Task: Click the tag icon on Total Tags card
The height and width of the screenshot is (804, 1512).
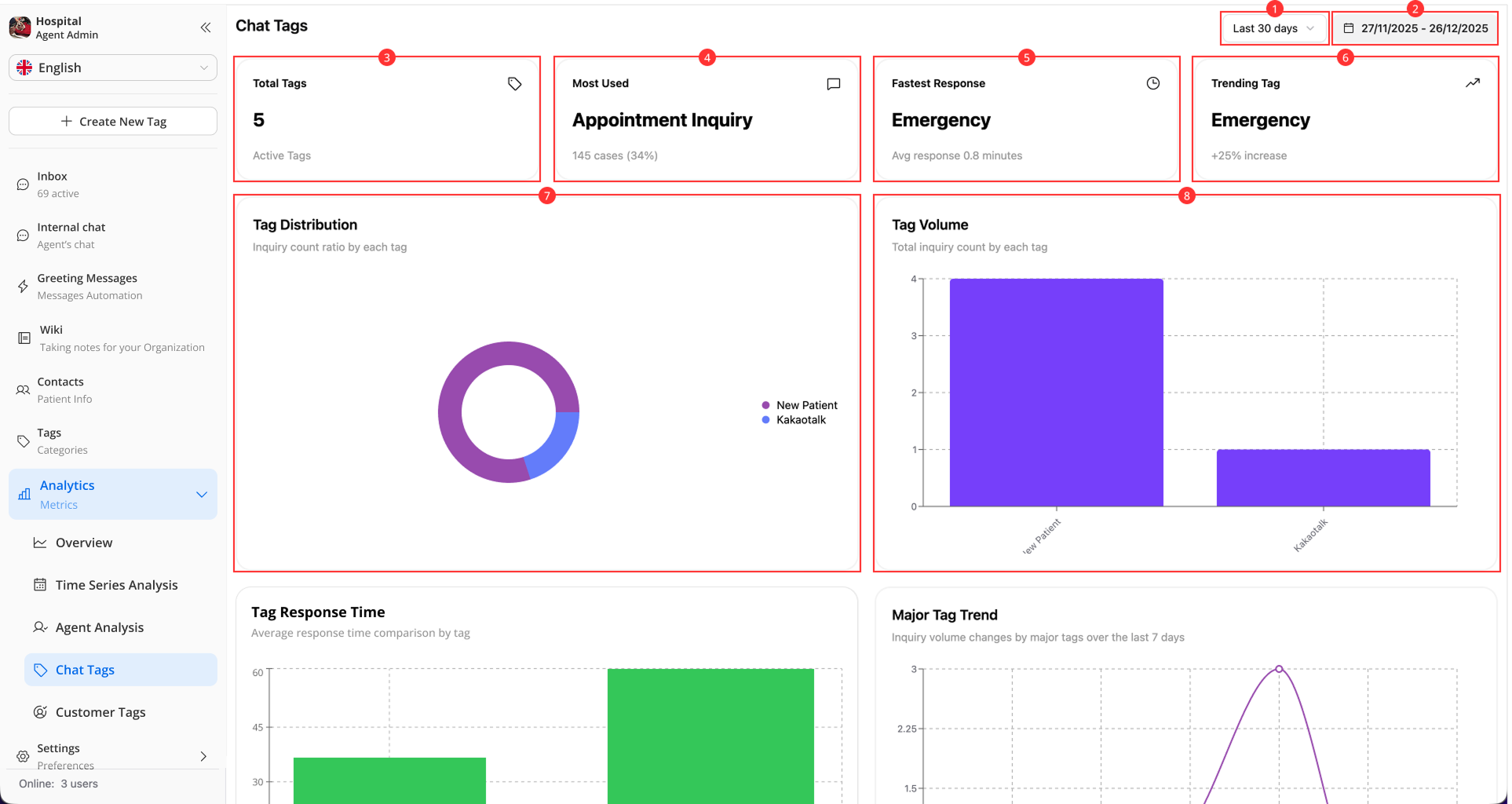Action: 514,83
